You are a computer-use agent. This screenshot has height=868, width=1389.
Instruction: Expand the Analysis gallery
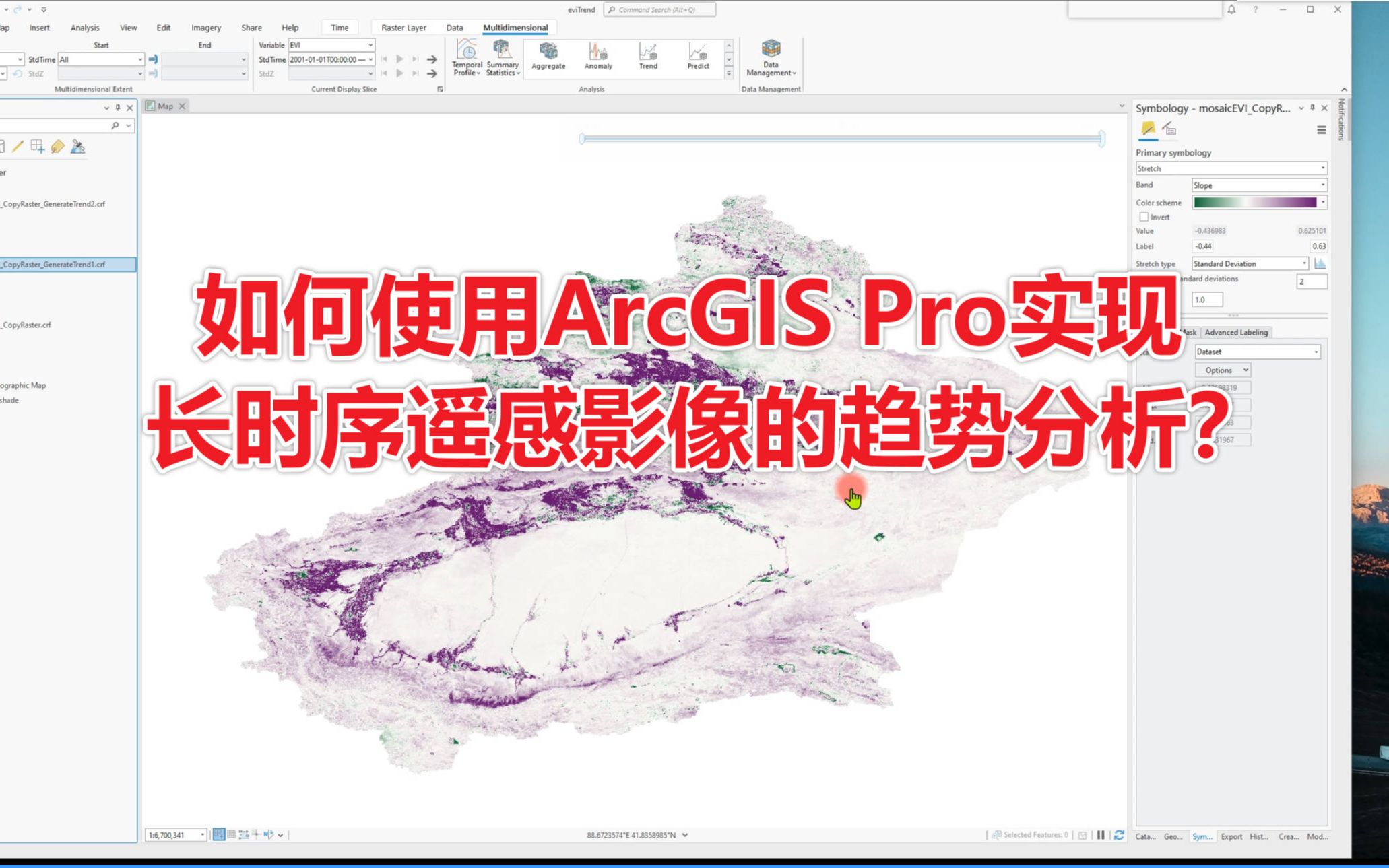pos(729,73)
